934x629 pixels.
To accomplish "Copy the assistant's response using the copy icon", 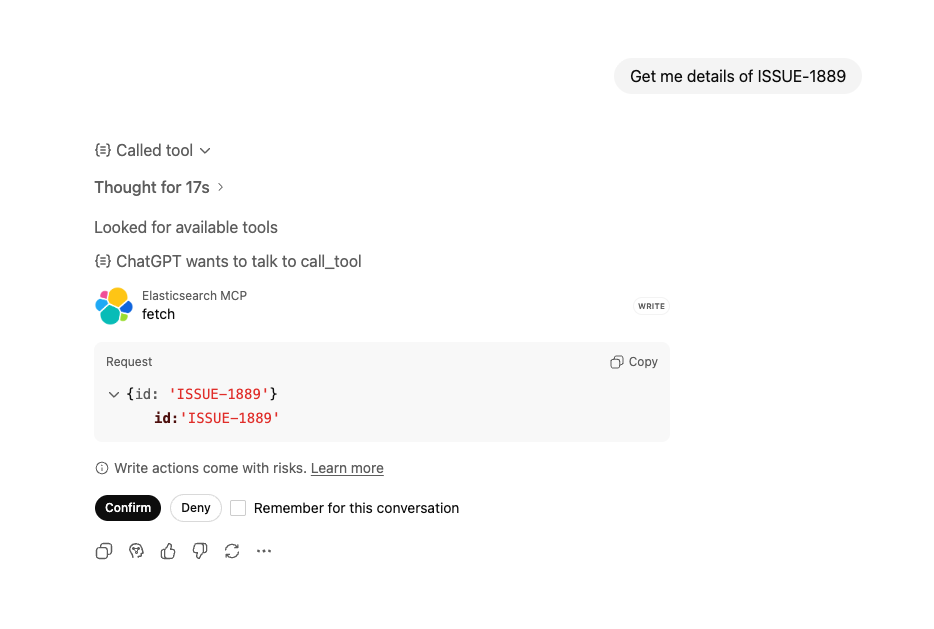I will pyautogui.click(x=103, y=551).
